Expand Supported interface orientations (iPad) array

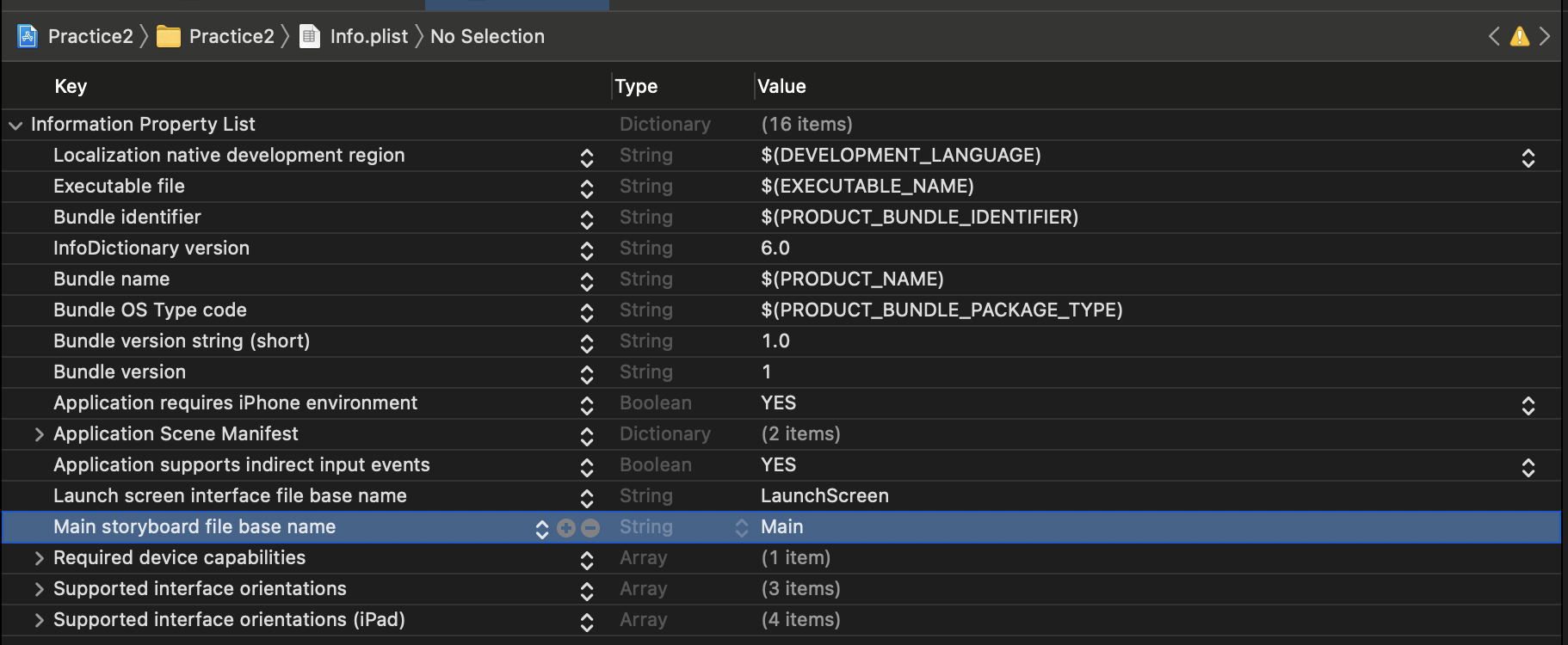(39, 620)
